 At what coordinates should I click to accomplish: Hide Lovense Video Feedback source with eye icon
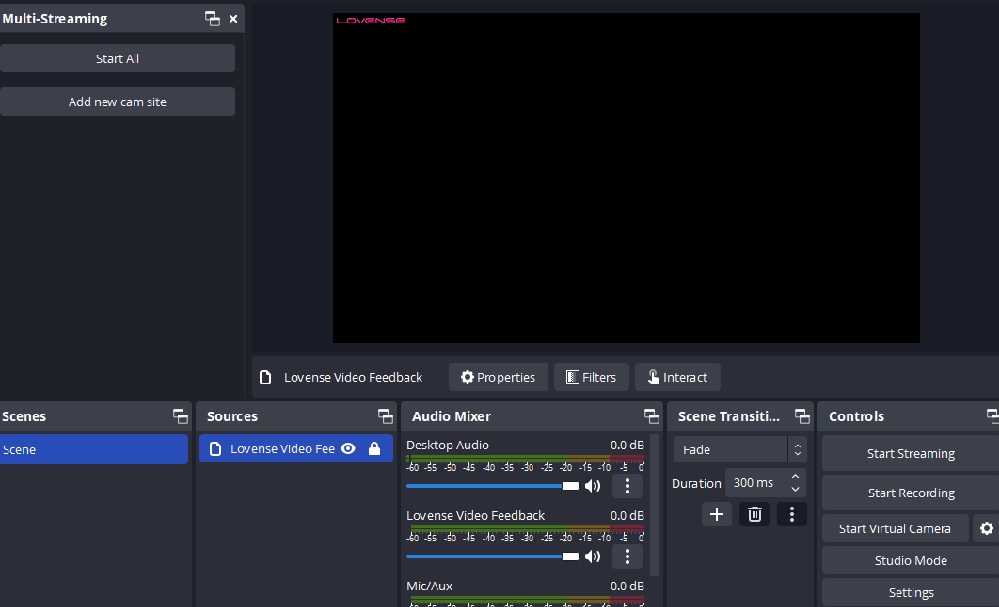pyautogui.click(x=348, y=449)
